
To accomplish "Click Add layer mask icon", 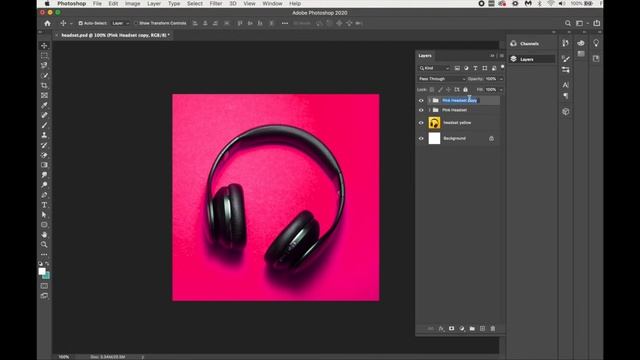I will [x=451, y=329].
